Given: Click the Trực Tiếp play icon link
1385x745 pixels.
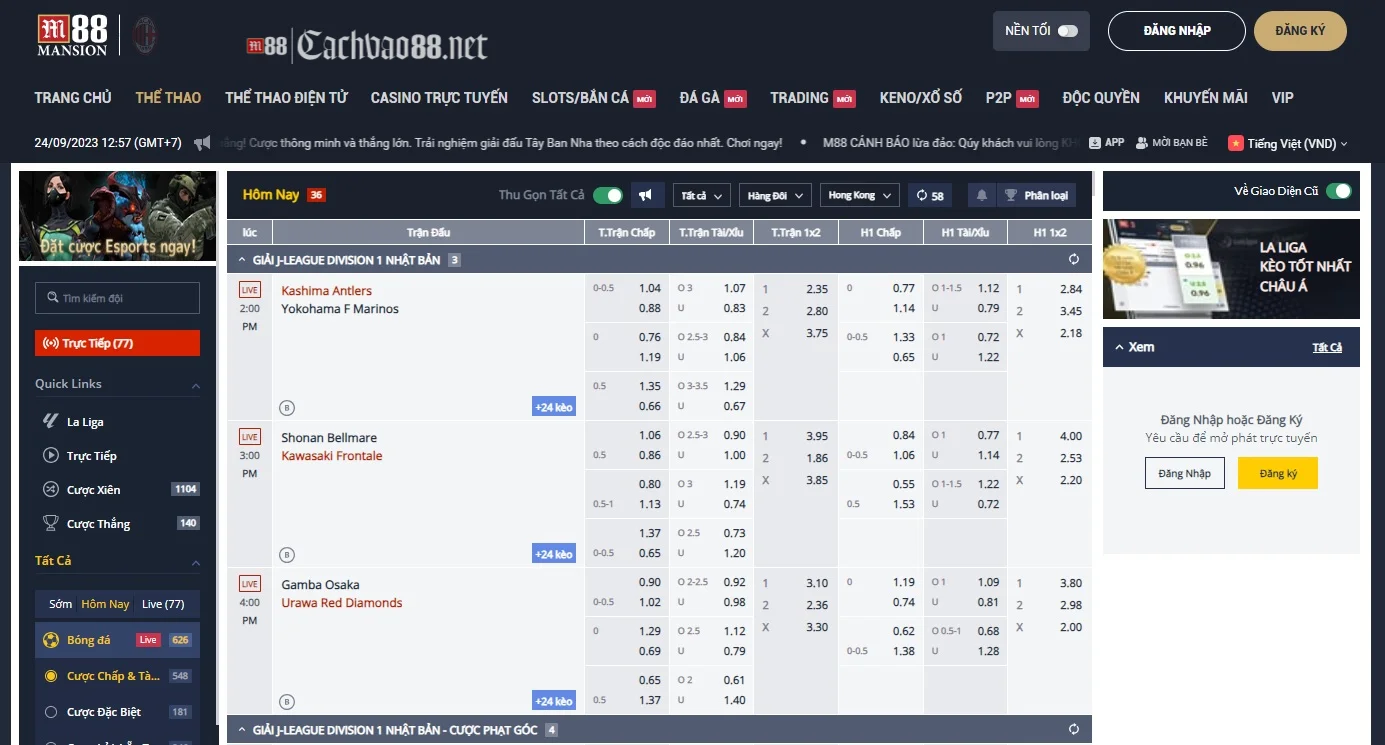Looking at the screenshot, I should tap(51, 456).
